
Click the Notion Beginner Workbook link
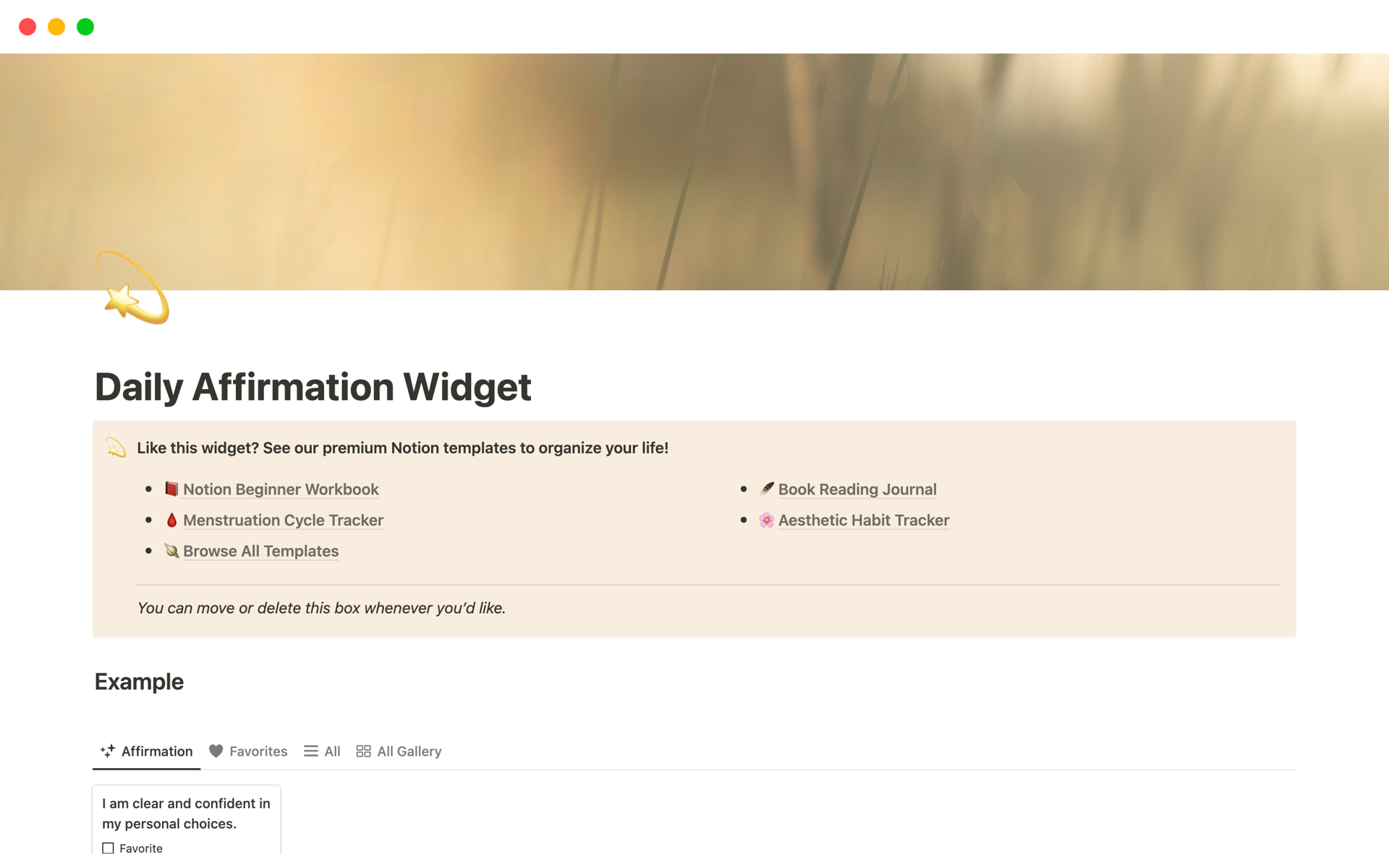[281, 489]
